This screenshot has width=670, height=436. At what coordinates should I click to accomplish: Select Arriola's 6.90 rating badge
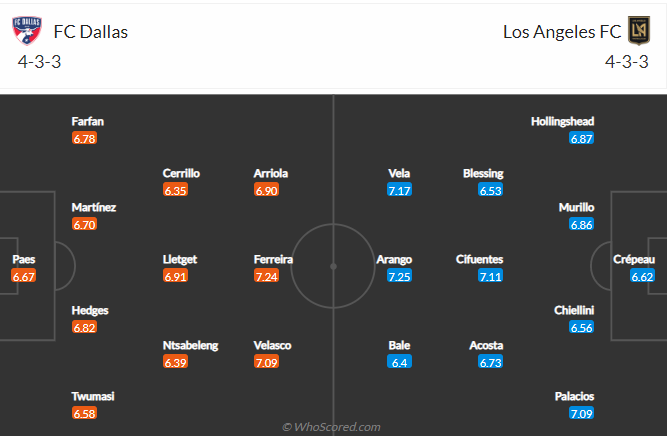[x=266, y=190]
